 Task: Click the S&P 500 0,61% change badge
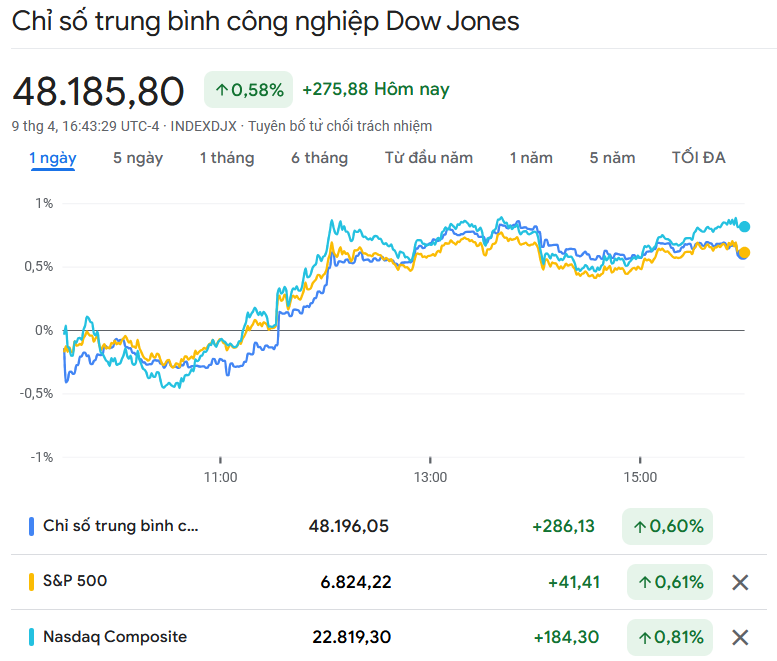[x=670, y=582]
